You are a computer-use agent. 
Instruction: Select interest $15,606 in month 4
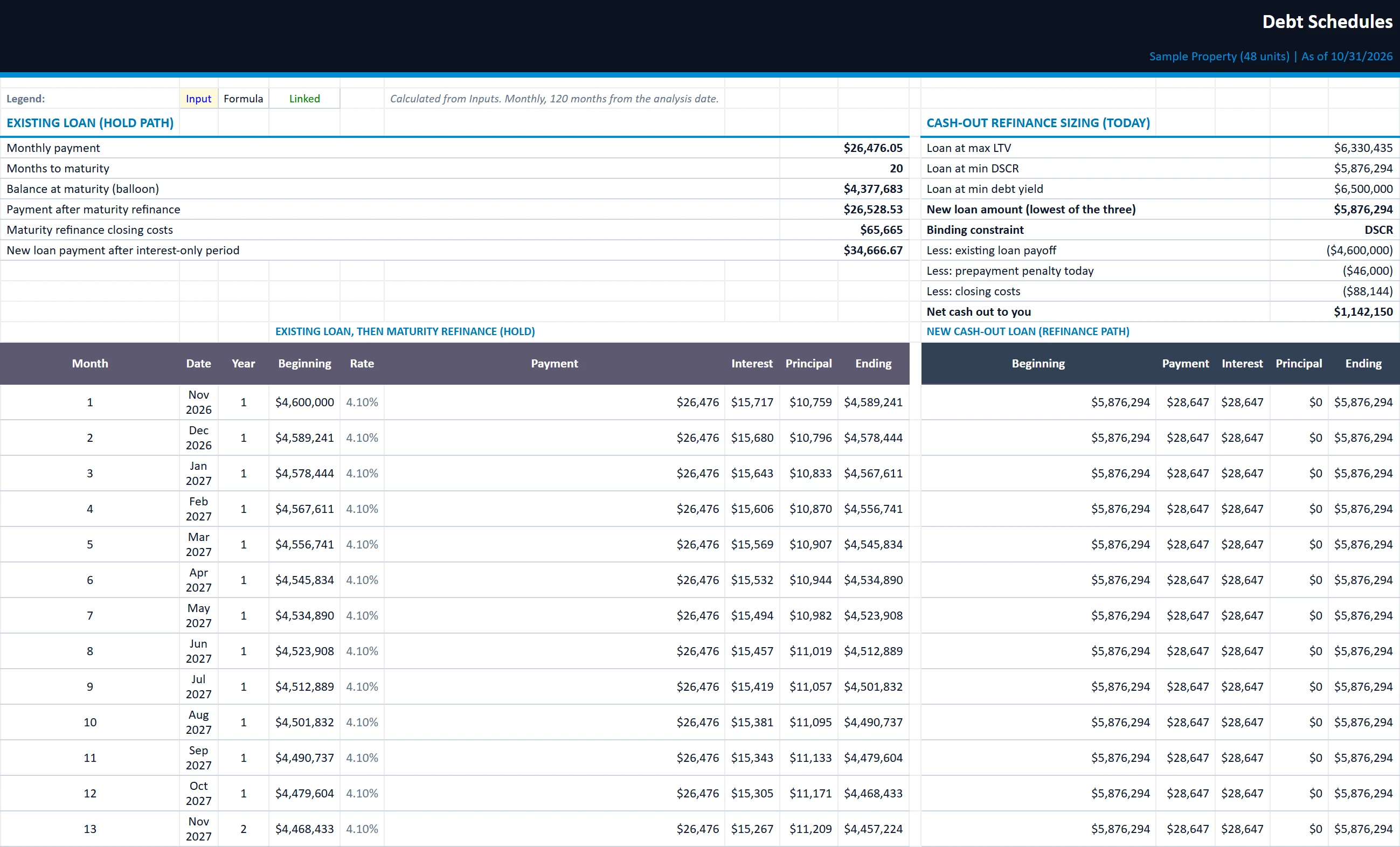[752, 509]
